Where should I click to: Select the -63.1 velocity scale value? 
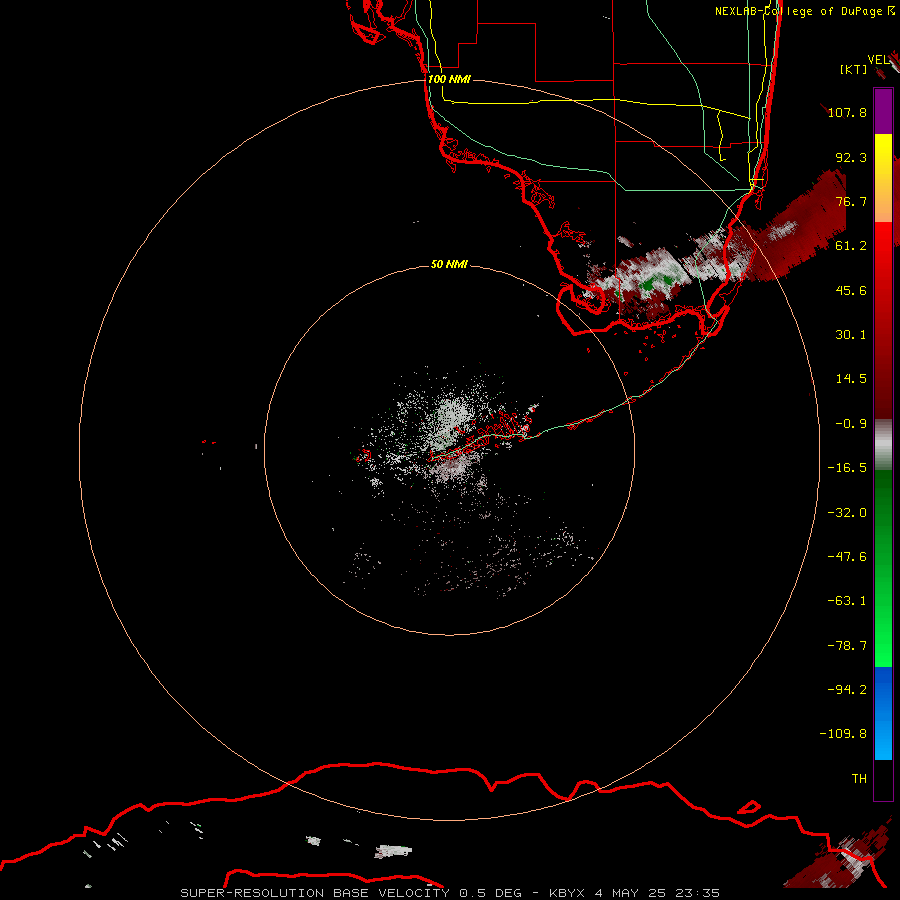[x=847, y=601]
